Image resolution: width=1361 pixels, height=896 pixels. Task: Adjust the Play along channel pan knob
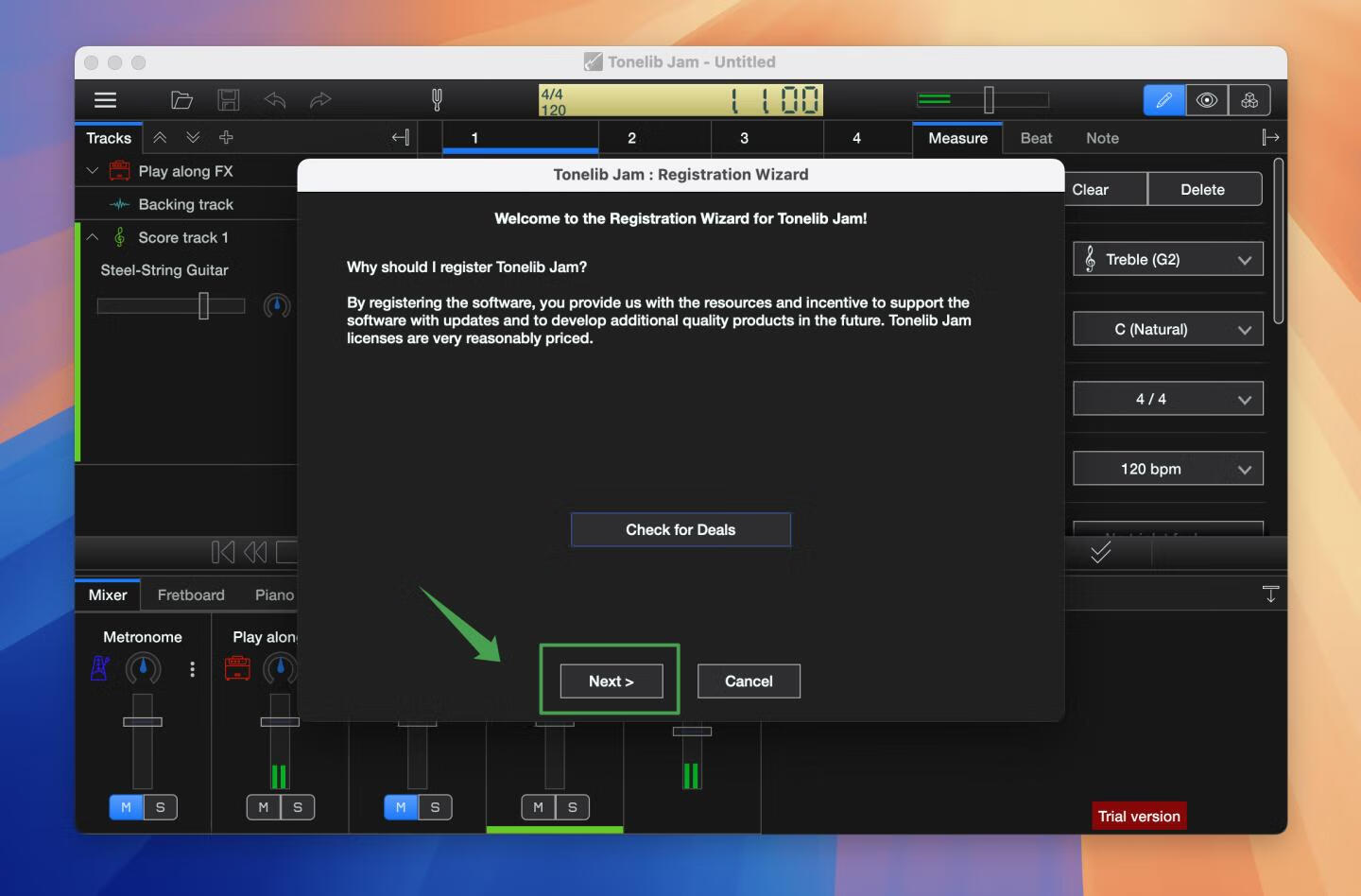tap(280, 669)
